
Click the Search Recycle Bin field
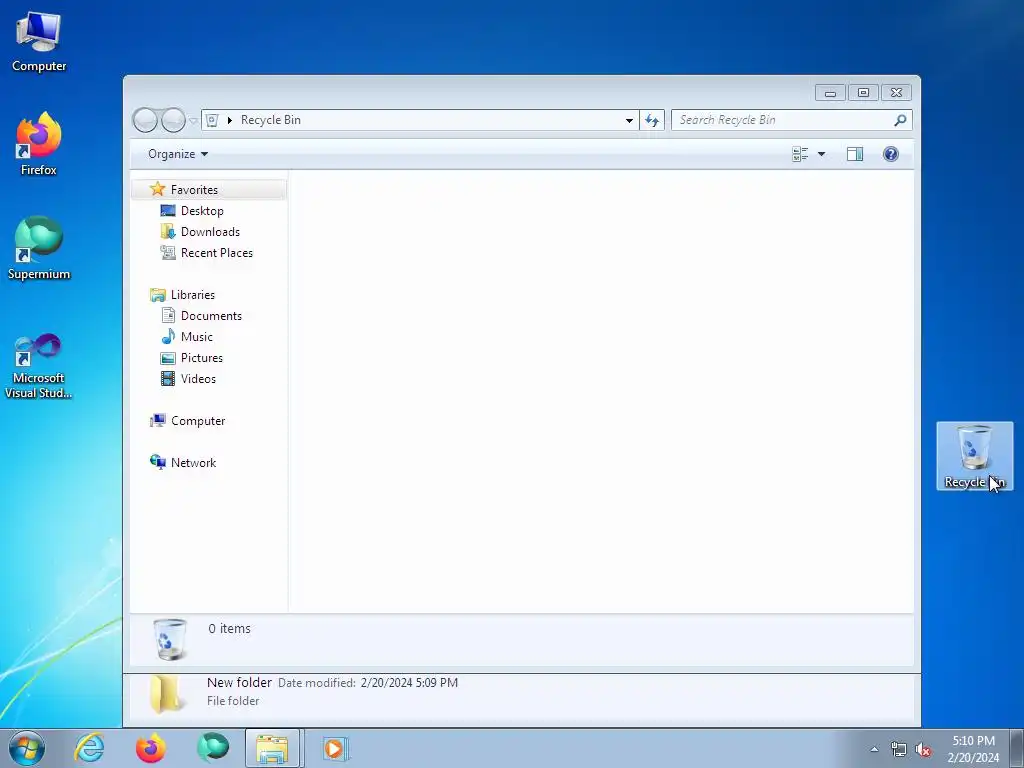(x=792, y=120)
